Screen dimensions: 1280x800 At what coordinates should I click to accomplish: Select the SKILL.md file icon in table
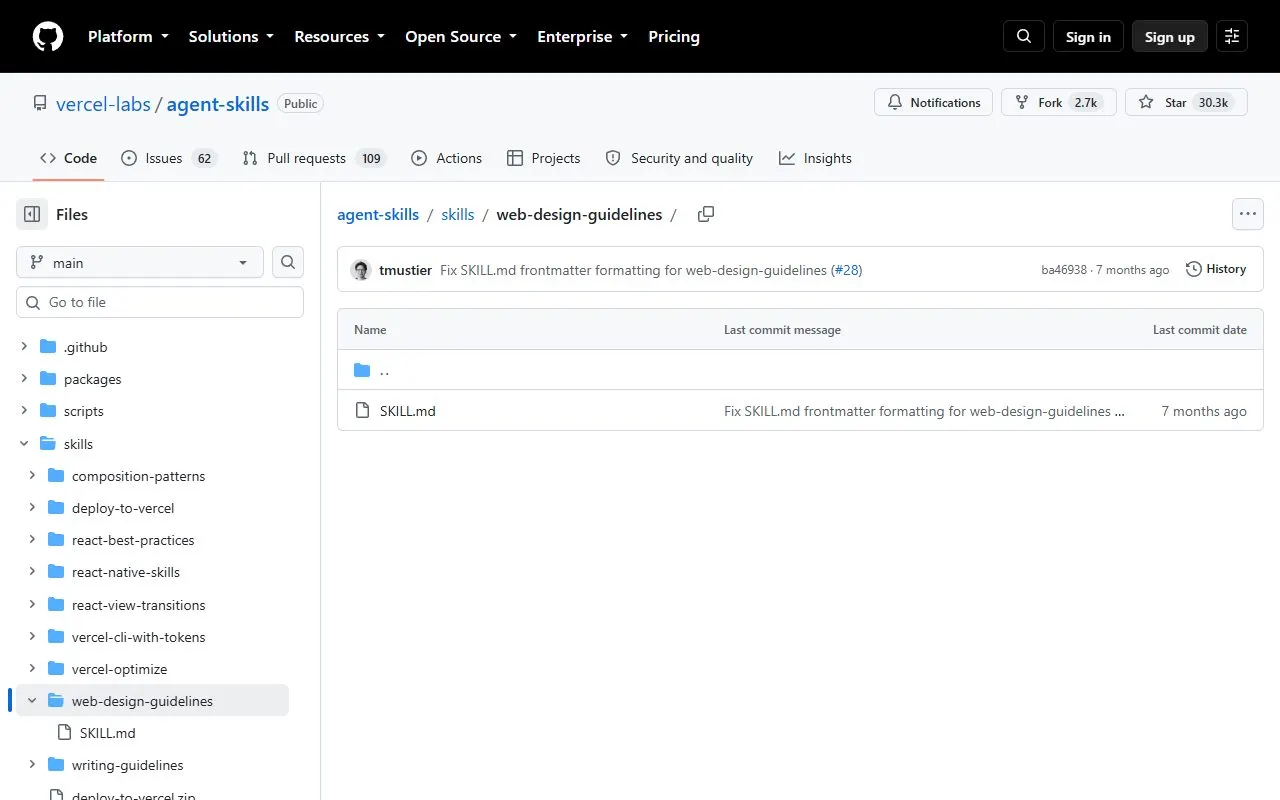coord(362,411)
